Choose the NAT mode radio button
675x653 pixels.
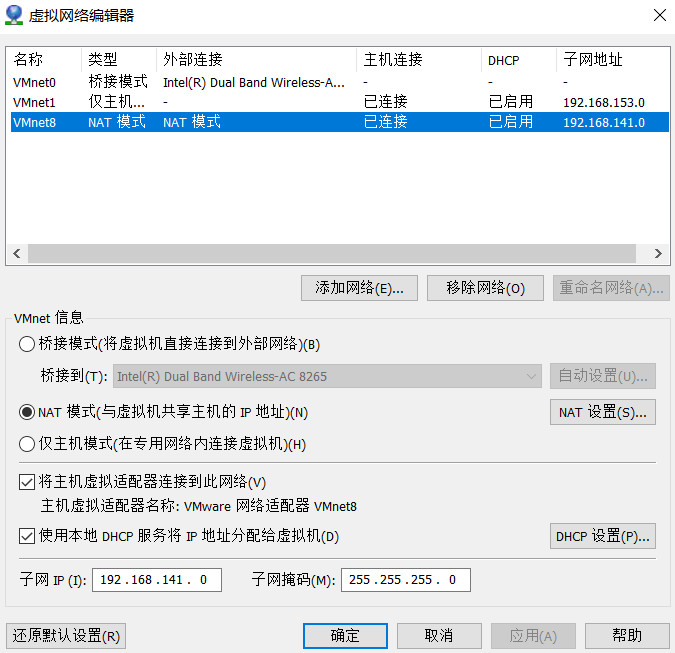pyautogui.click(x=27, y=412)
